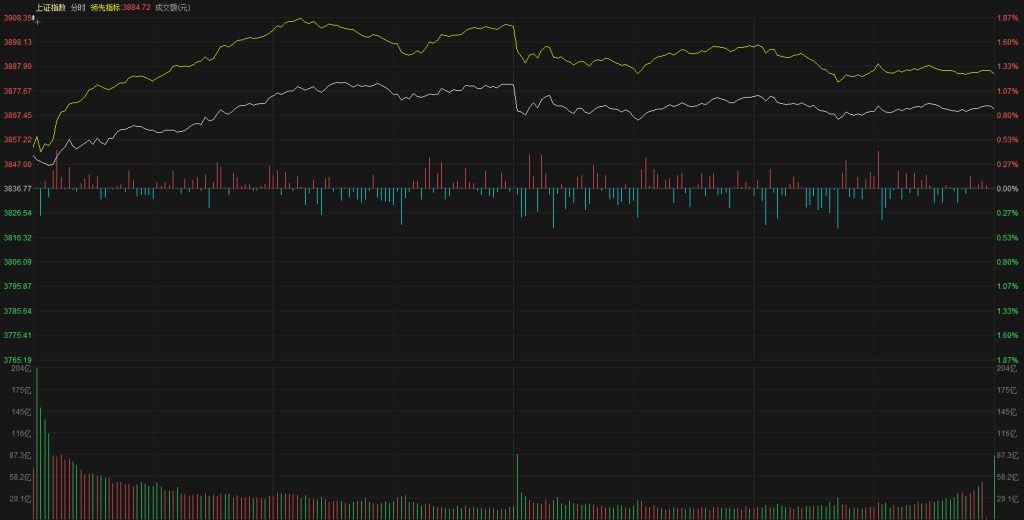Click the 0.00% label on right axis

tap(1006, 189)
